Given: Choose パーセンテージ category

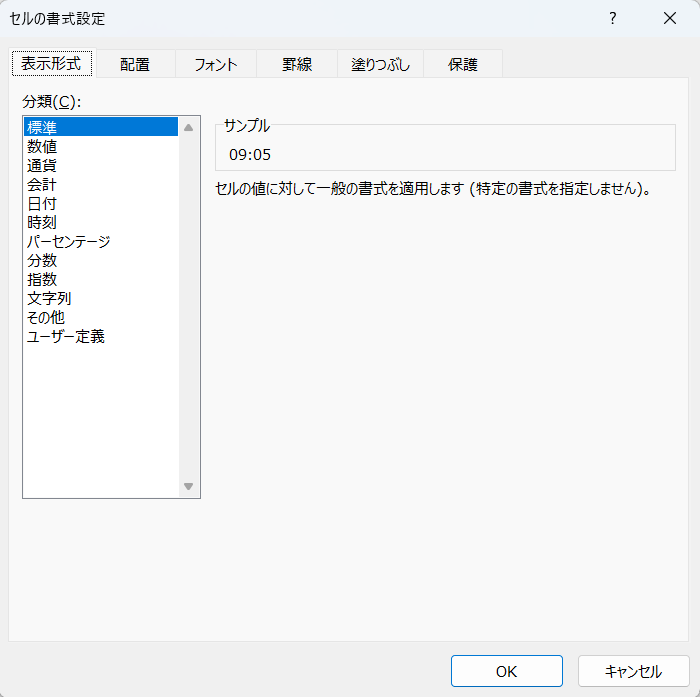Looking at the screenshot, I should pos(101,242).
